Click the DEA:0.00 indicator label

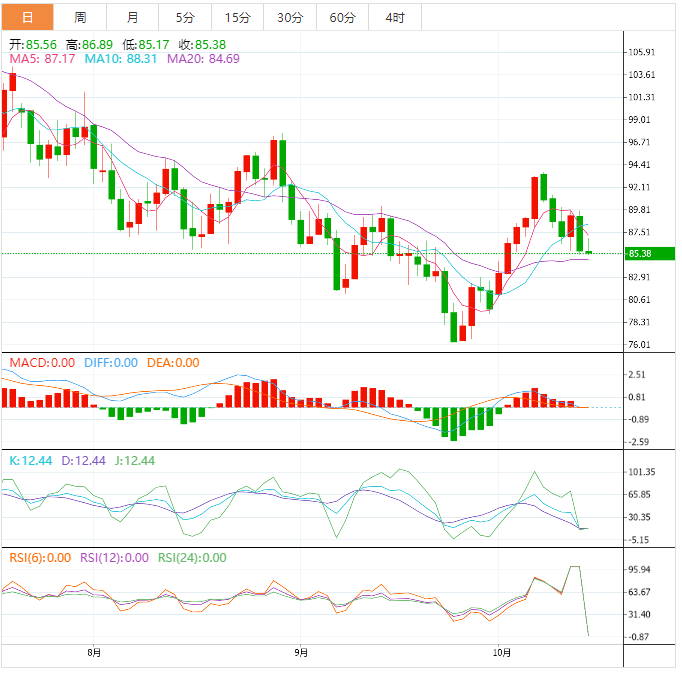click(x=173, y=363)
